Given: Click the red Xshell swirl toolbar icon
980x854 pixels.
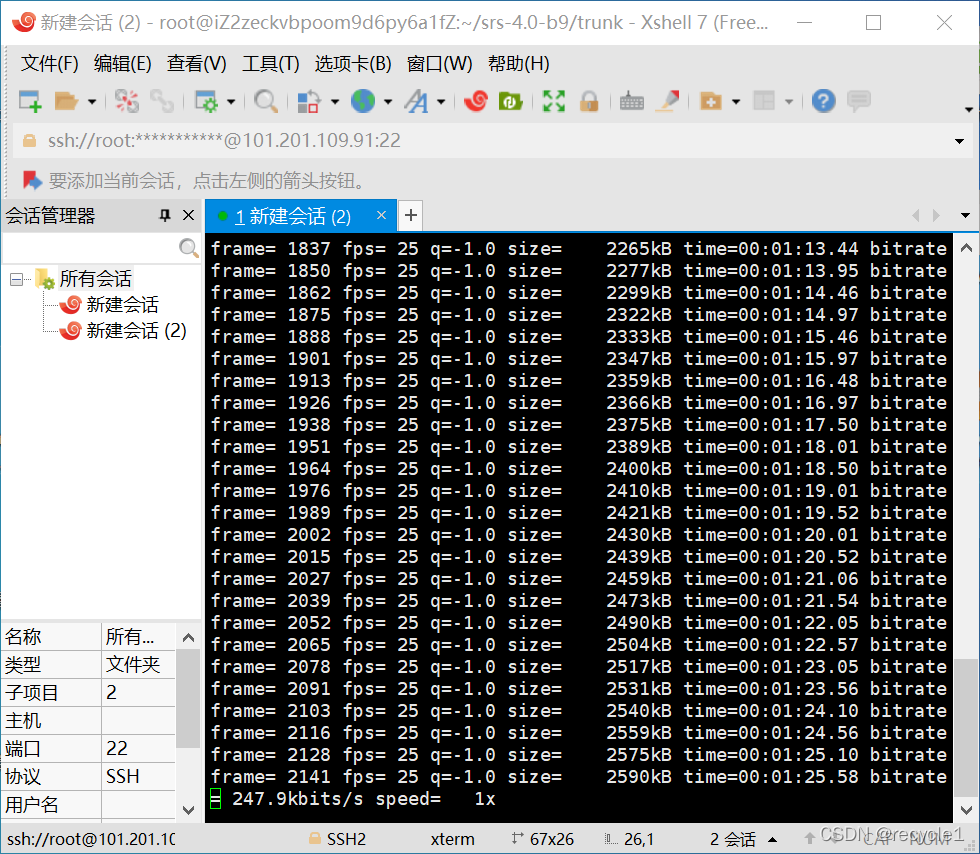Looking at the screenshot, I should [x=476, y=101].
